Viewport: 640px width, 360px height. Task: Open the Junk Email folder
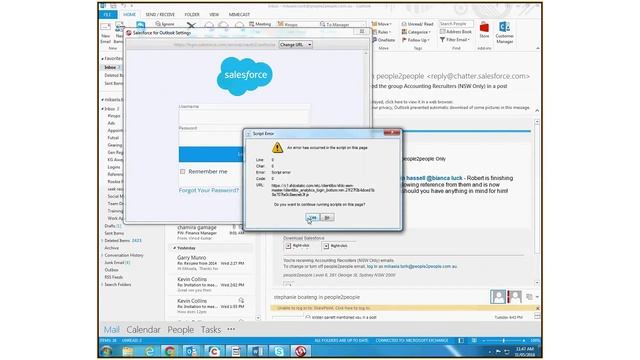click(117, 262)
